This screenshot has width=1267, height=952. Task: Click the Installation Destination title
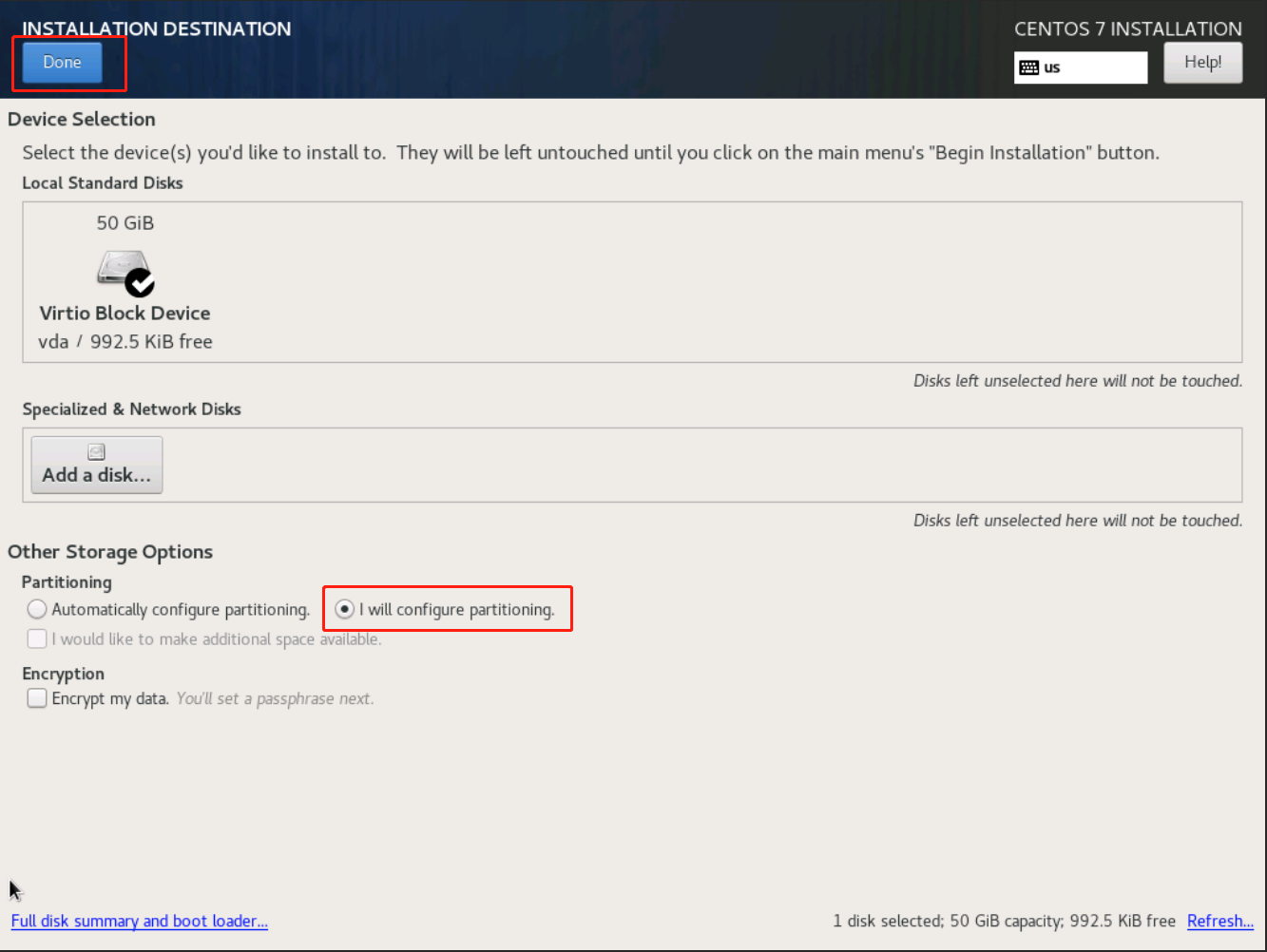point(157,29)
